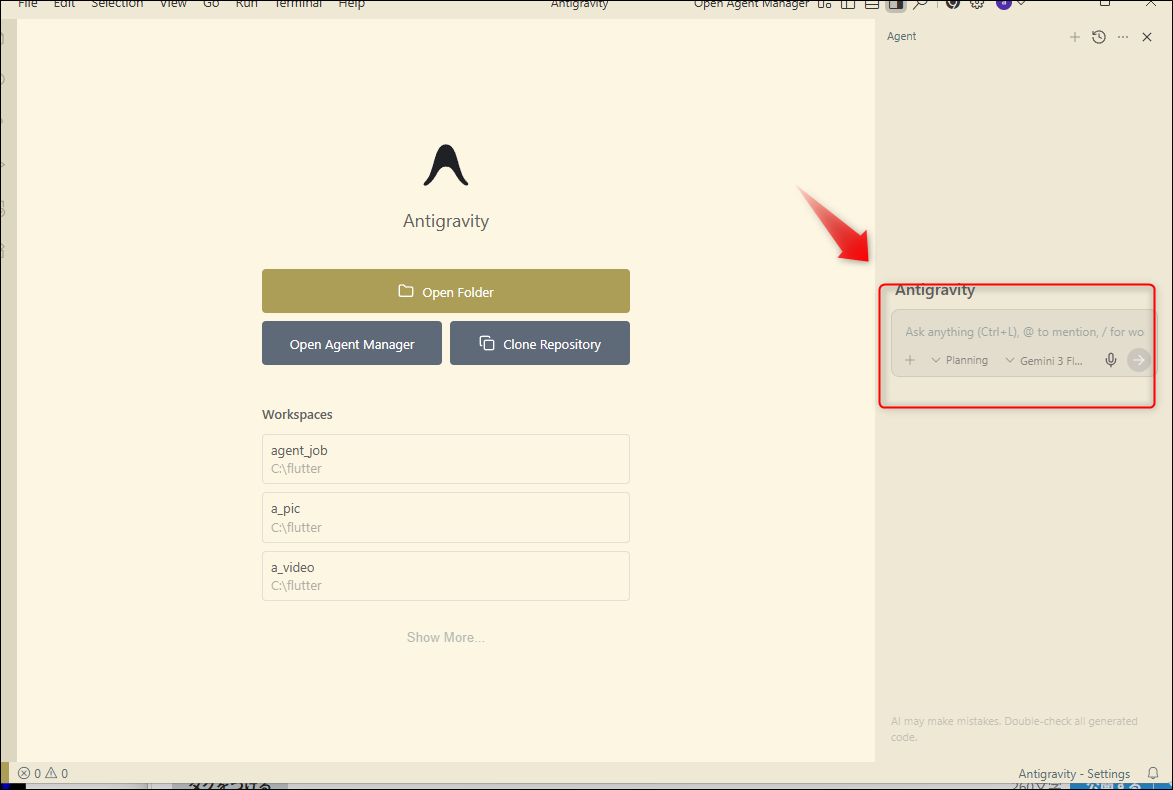Click the search magnifier icon in title bar

[920, 4]
